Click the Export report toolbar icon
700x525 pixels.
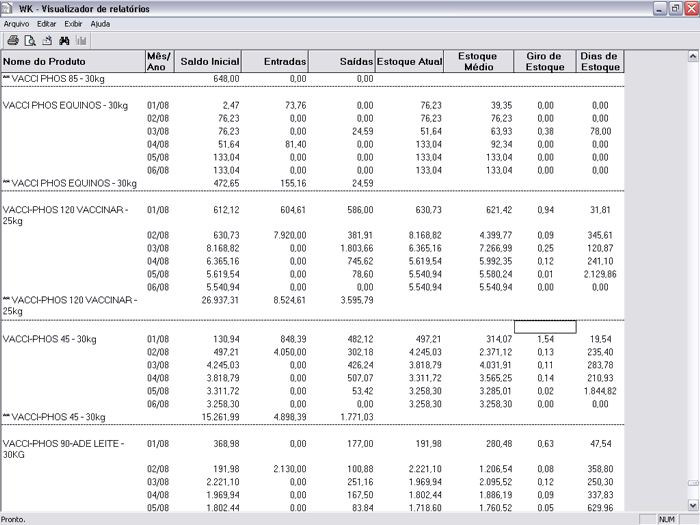[x=46, y=41]
